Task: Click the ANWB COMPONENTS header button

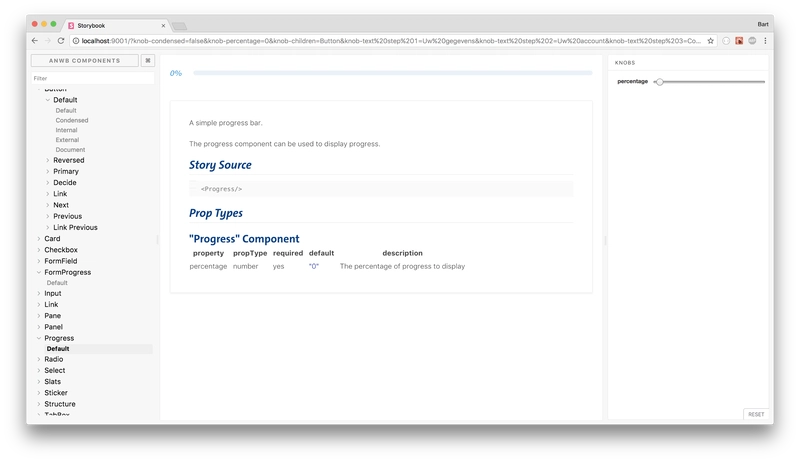Action: 84,60
